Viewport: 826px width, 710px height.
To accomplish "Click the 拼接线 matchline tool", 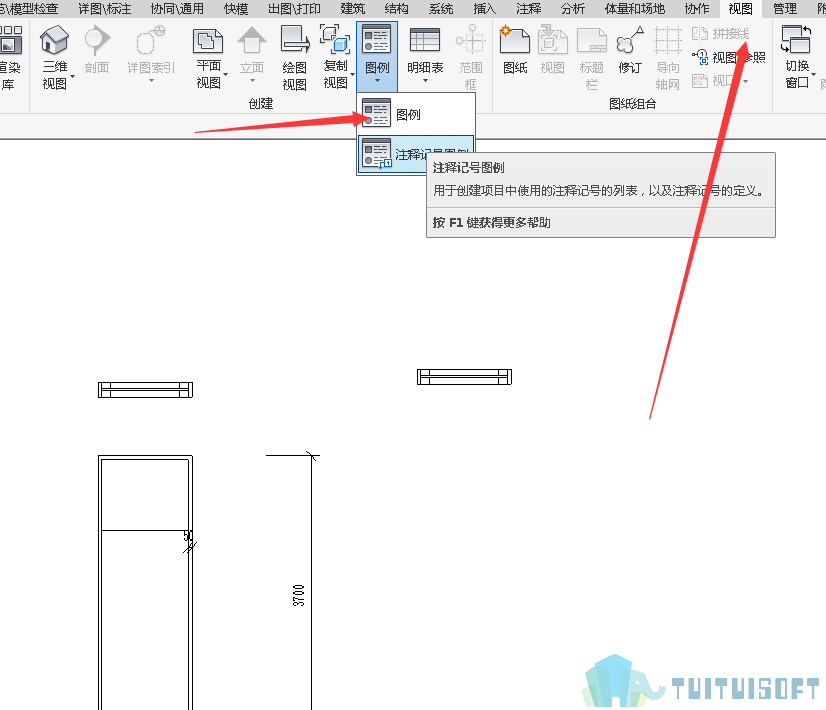I will tap(720, 34).
